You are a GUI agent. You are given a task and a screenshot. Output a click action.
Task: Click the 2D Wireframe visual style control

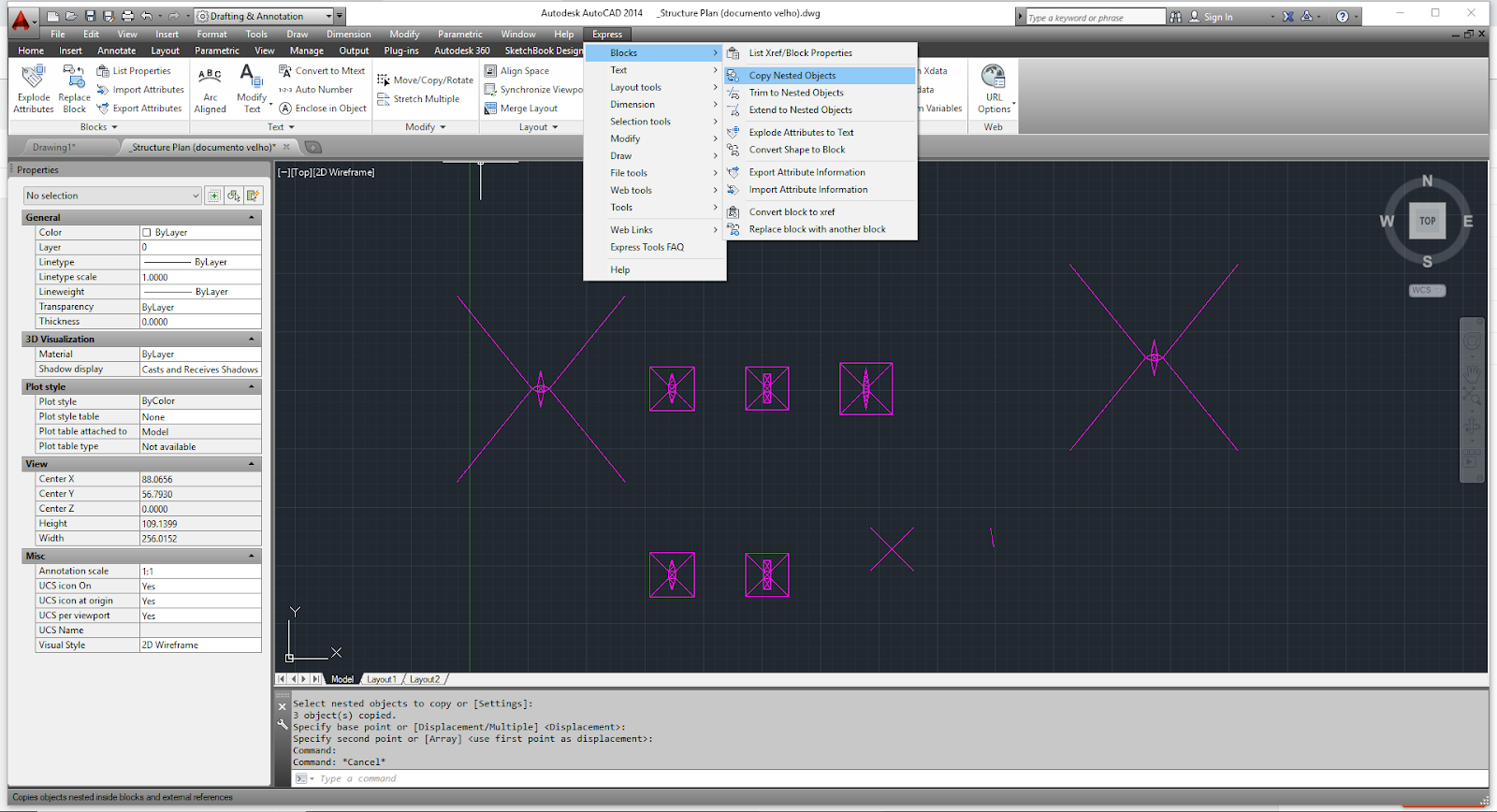(343, 172)
